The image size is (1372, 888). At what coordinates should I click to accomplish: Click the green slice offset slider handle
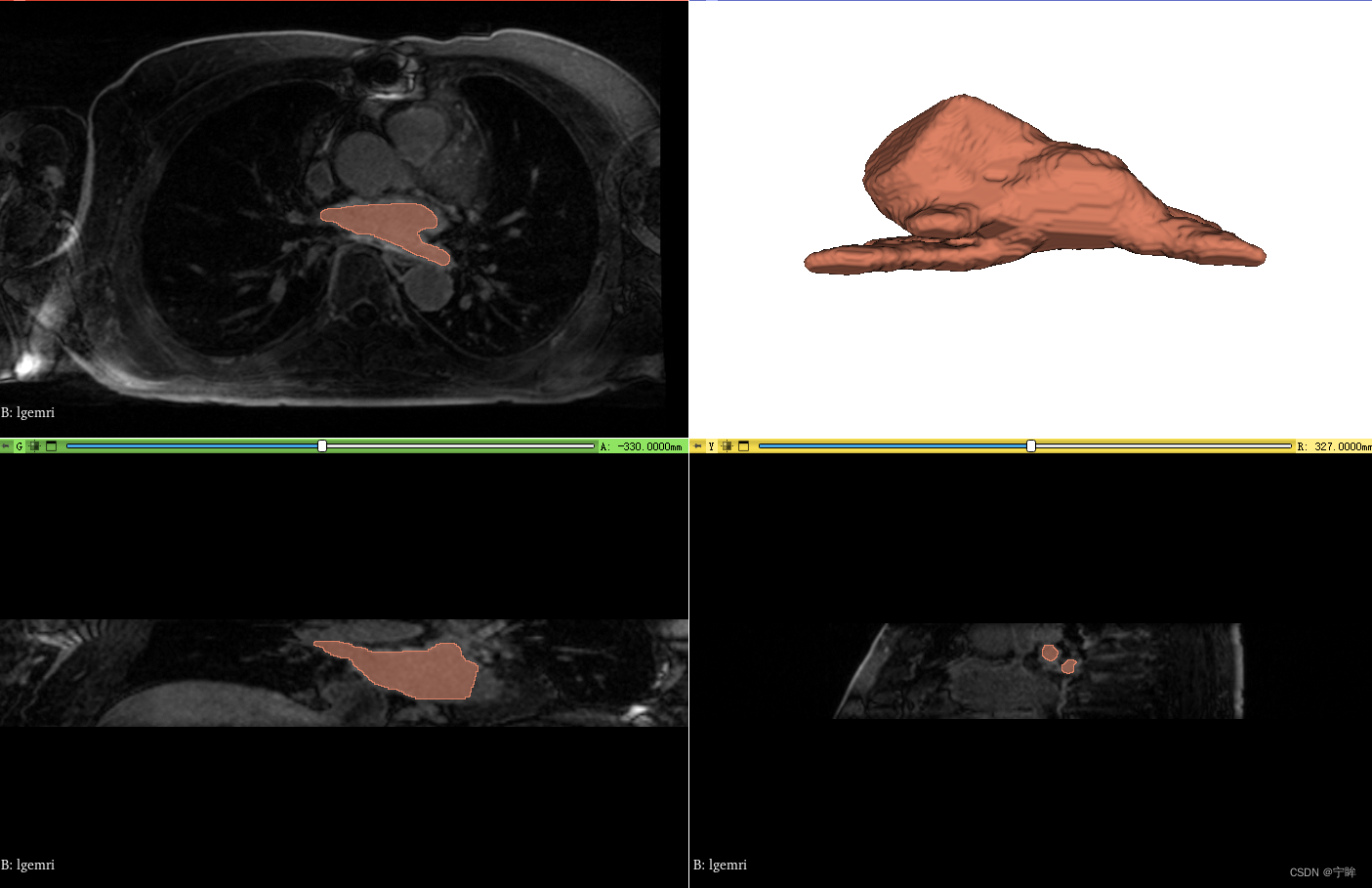322,445
